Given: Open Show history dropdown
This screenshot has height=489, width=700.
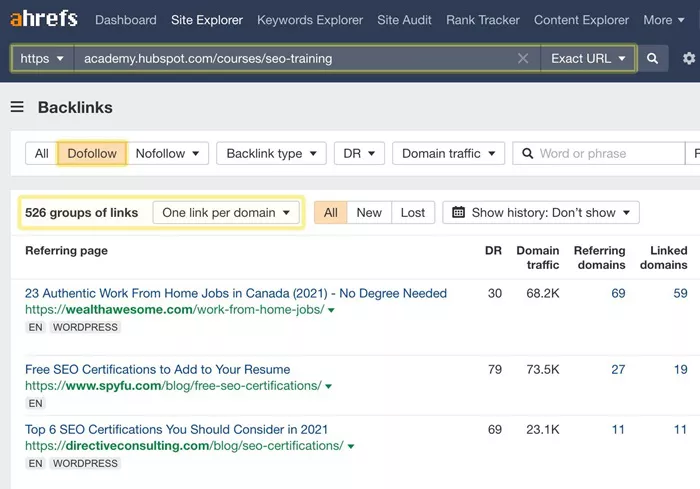Looking at the screenshot, I should click(x=541, y=213).
